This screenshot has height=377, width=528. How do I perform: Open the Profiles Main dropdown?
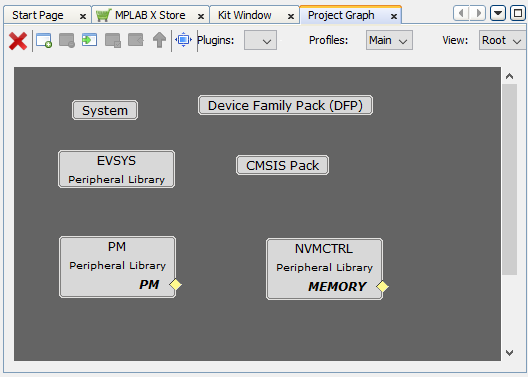point(389,40)
